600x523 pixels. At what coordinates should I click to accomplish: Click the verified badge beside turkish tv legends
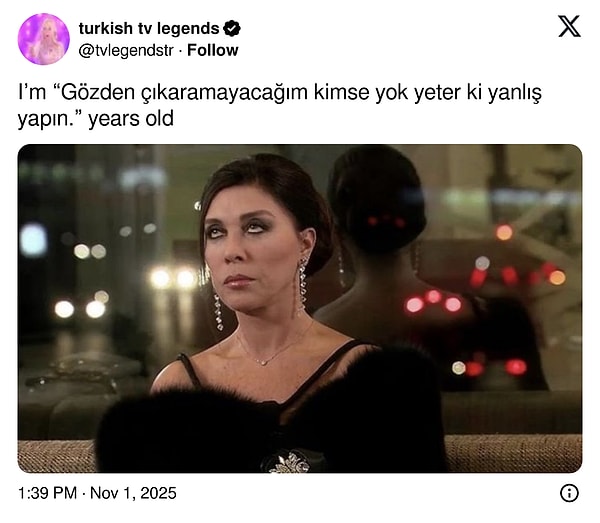click(232, 29)
